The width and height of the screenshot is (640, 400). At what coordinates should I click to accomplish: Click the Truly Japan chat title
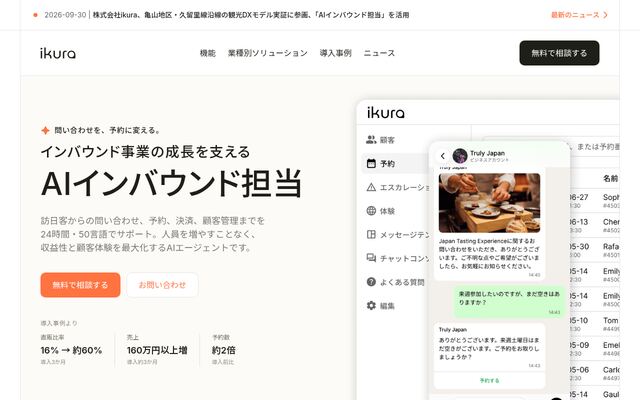487,153
